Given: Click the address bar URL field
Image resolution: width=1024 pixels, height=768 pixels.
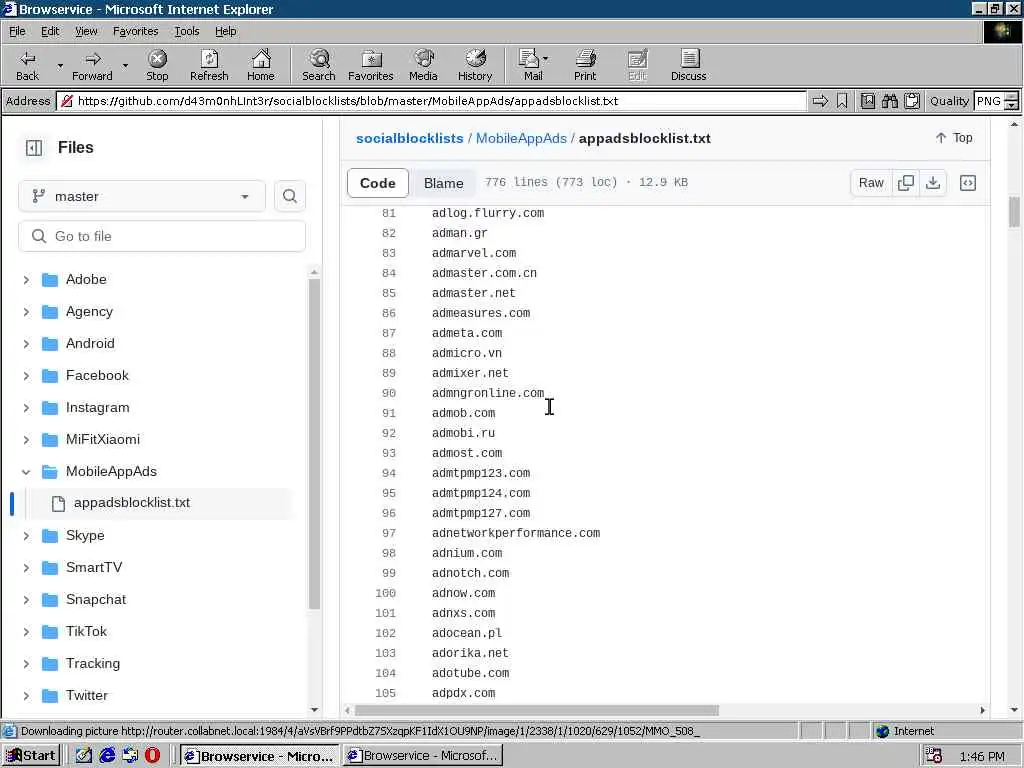Looking at the screenshot, I should pyautogui.click(x=431, y=101).
